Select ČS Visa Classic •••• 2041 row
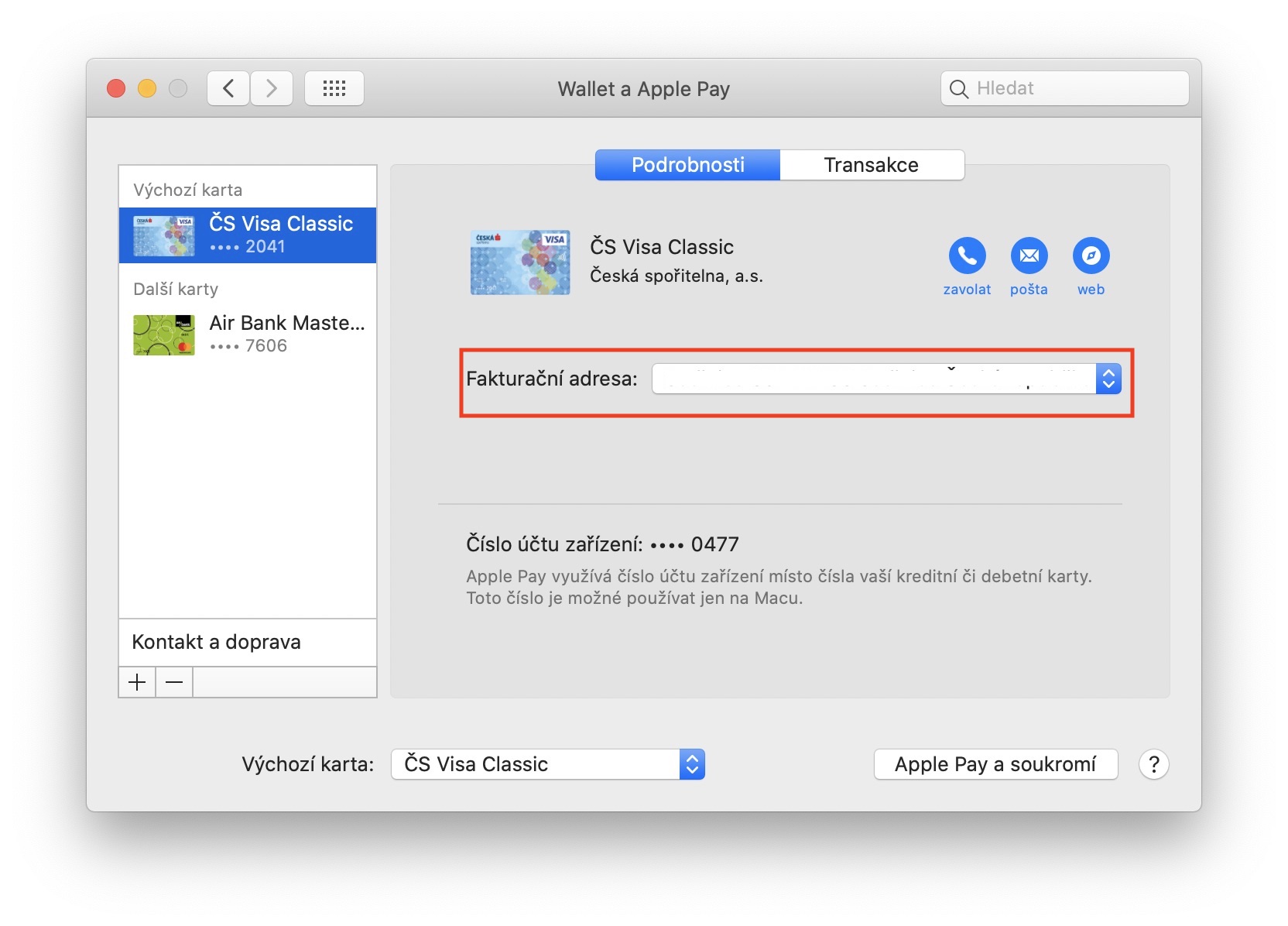The image size is (1288, 926). [x=248, y=235]
